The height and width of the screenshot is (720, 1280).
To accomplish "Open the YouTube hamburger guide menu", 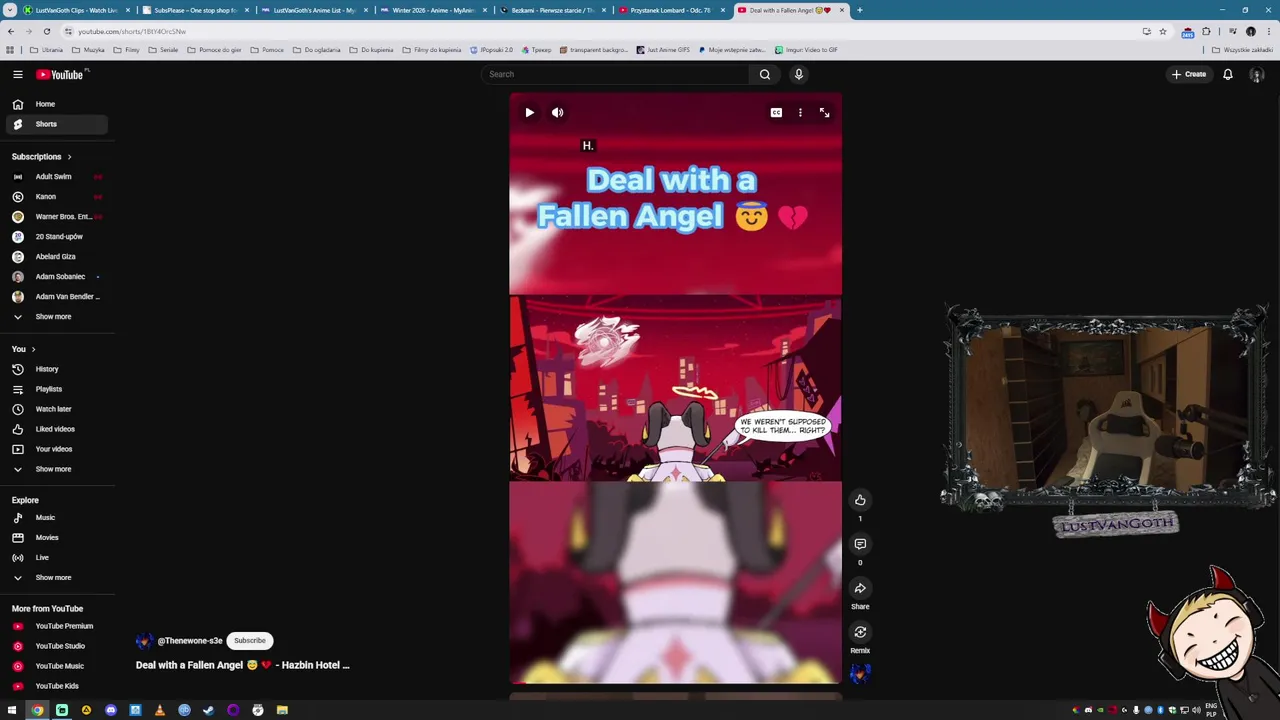I will coord(17,74).
